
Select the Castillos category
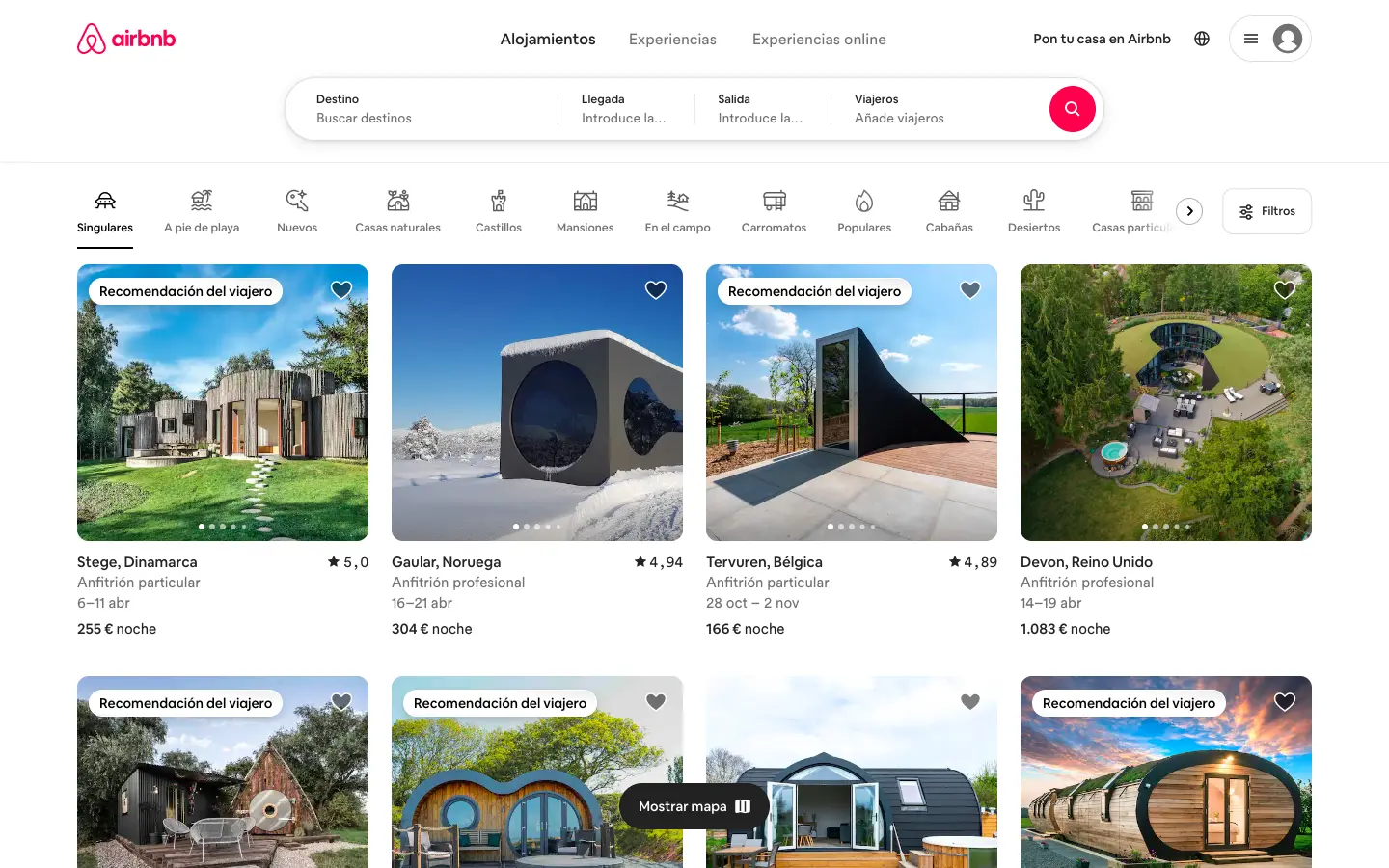click(x=499, y=212)
